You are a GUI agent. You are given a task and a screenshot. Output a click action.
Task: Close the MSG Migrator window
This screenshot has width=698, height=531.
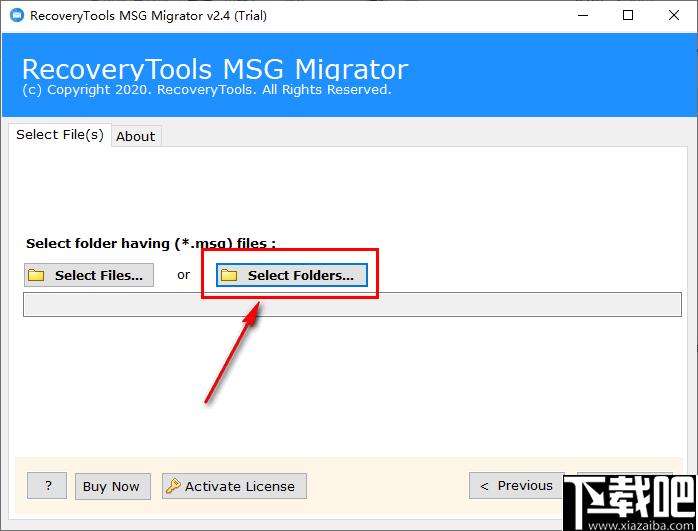click(674, 16)
